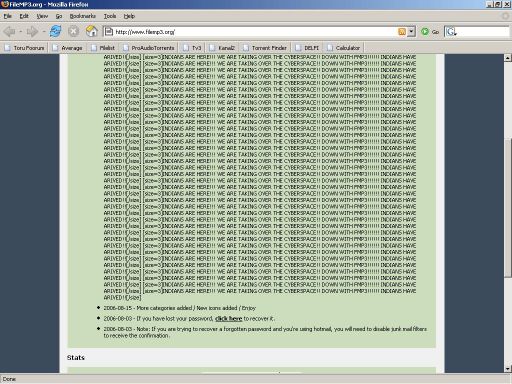Click the 'Done' status bar text
512x384 pixels.
9,379
